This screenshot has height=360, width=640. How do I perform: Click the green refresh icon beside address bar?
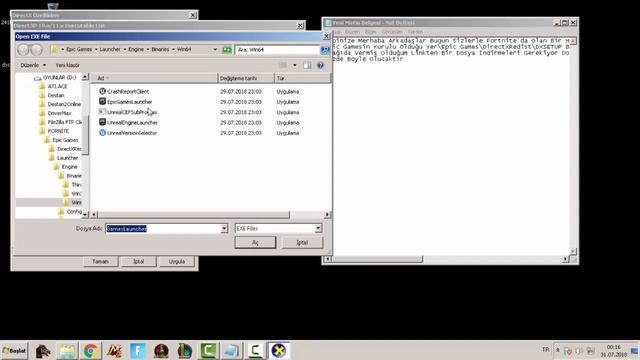[x=227, y=50]
